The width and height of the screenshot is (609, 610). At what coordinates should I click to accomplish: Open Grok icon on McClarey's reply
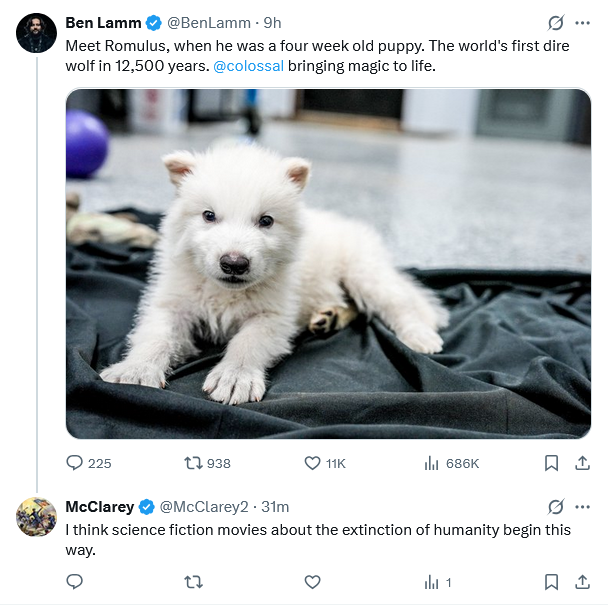tap(557, 506)
